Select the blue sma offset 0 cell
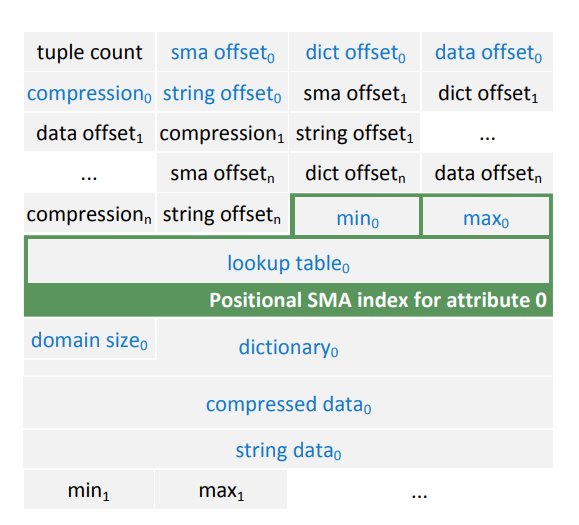579x525 pixels. pyautogui.click(x=222, y=52)
